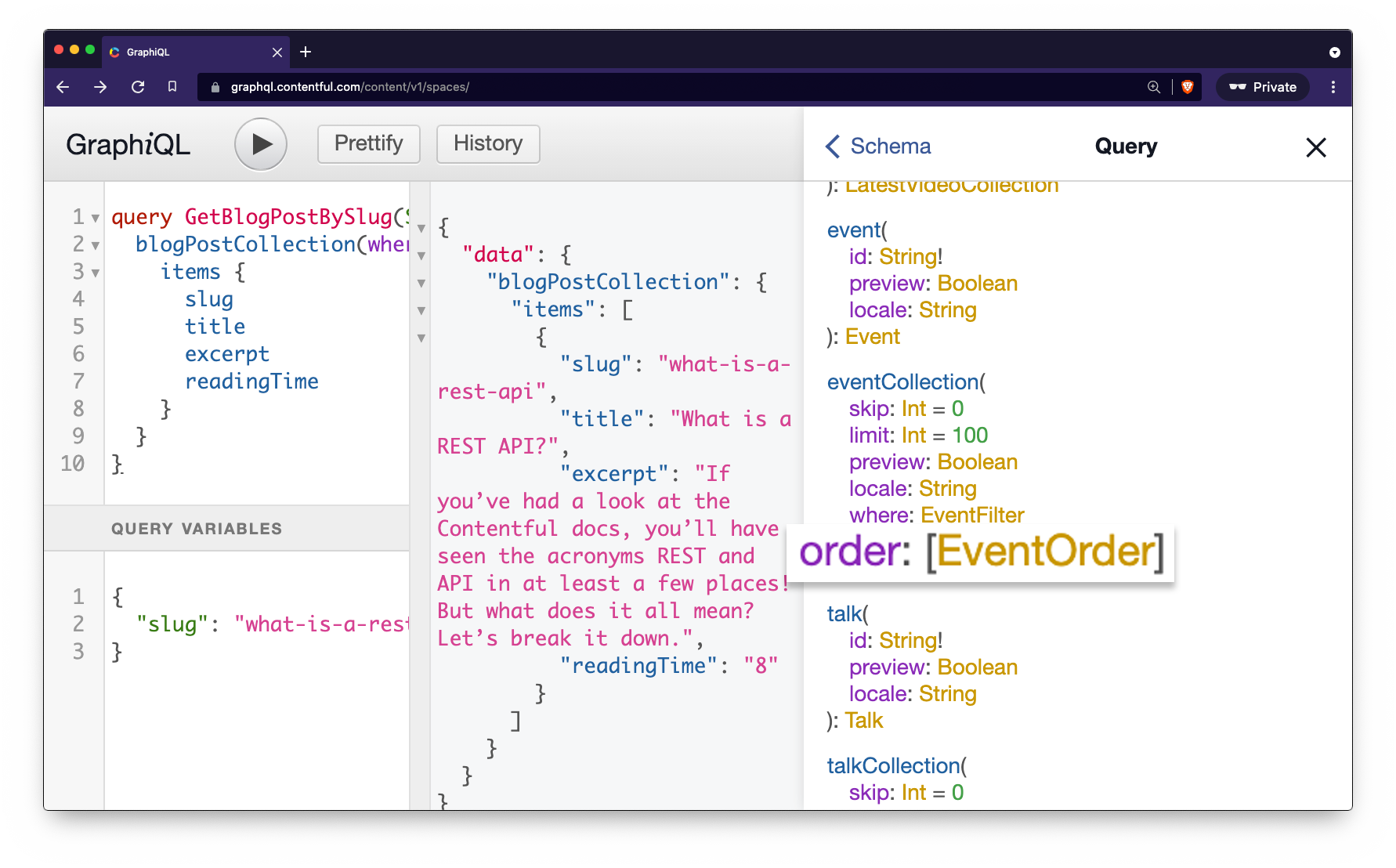Click the excerpt field in query editor

click(x=227, y=354)
